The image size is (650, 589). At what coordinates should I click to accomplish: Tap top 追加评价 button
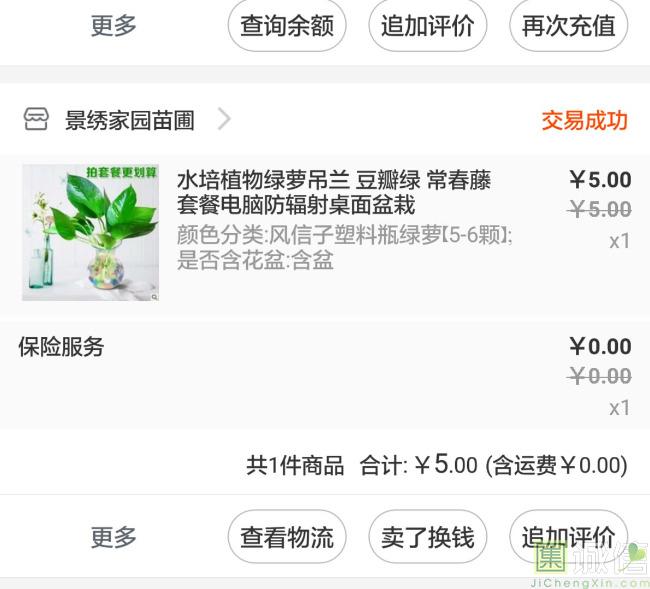coord(428,26)
